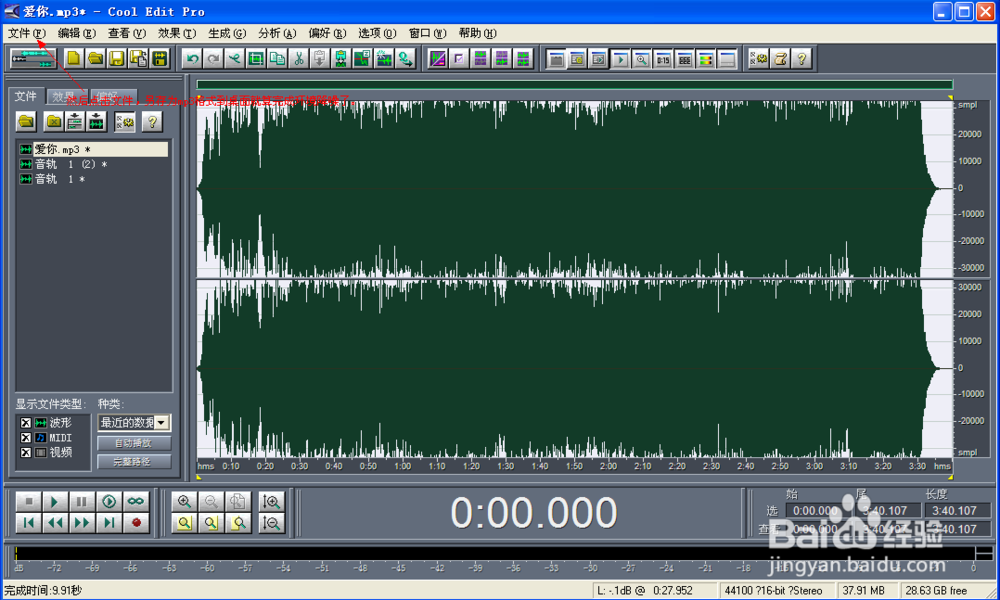Toggle the 视频 video file type checkbox

[26, 452]
